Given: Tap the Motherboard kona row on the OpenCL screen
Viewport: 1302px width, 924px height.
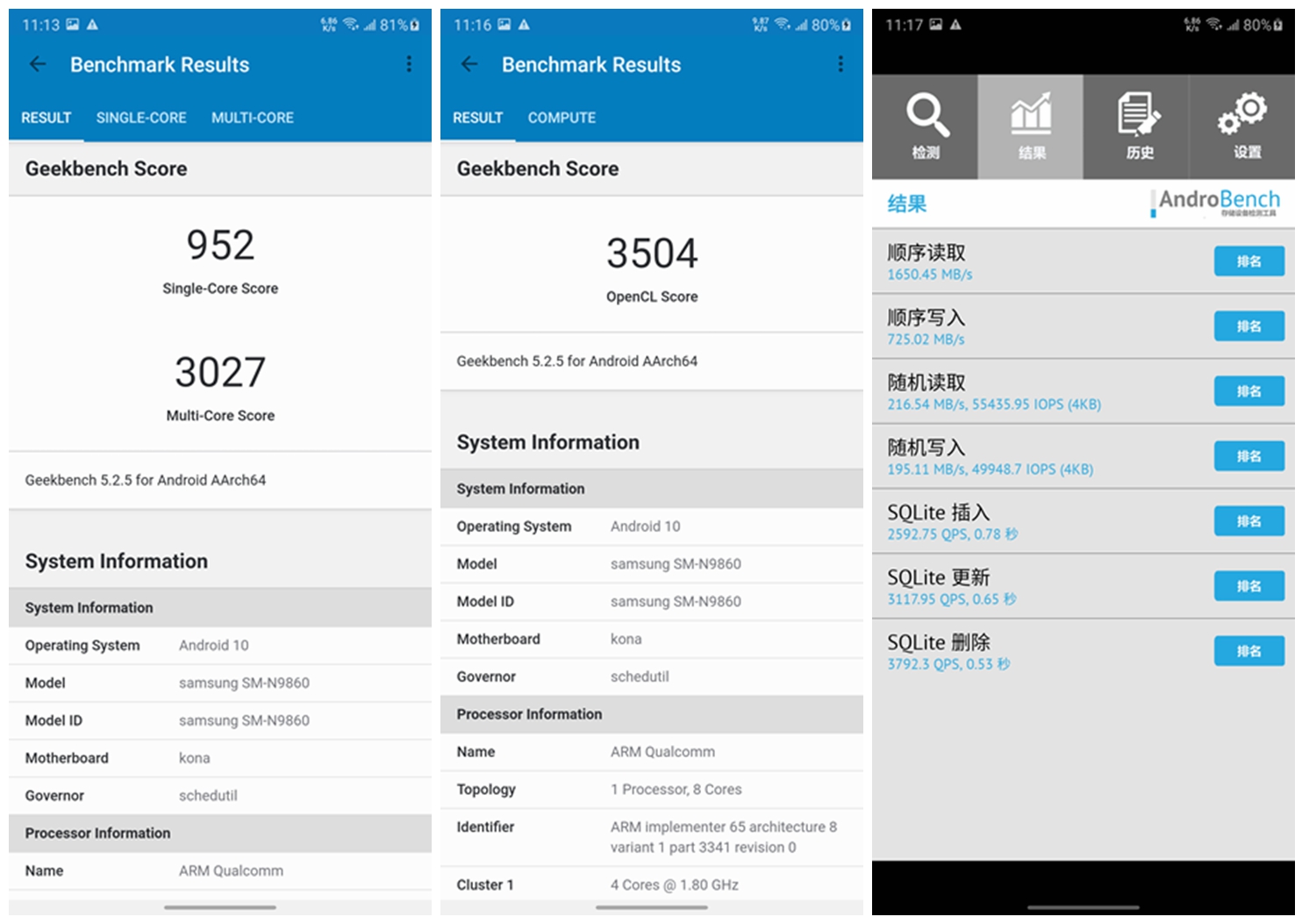Looking at the screenshot, I should 652,639.
